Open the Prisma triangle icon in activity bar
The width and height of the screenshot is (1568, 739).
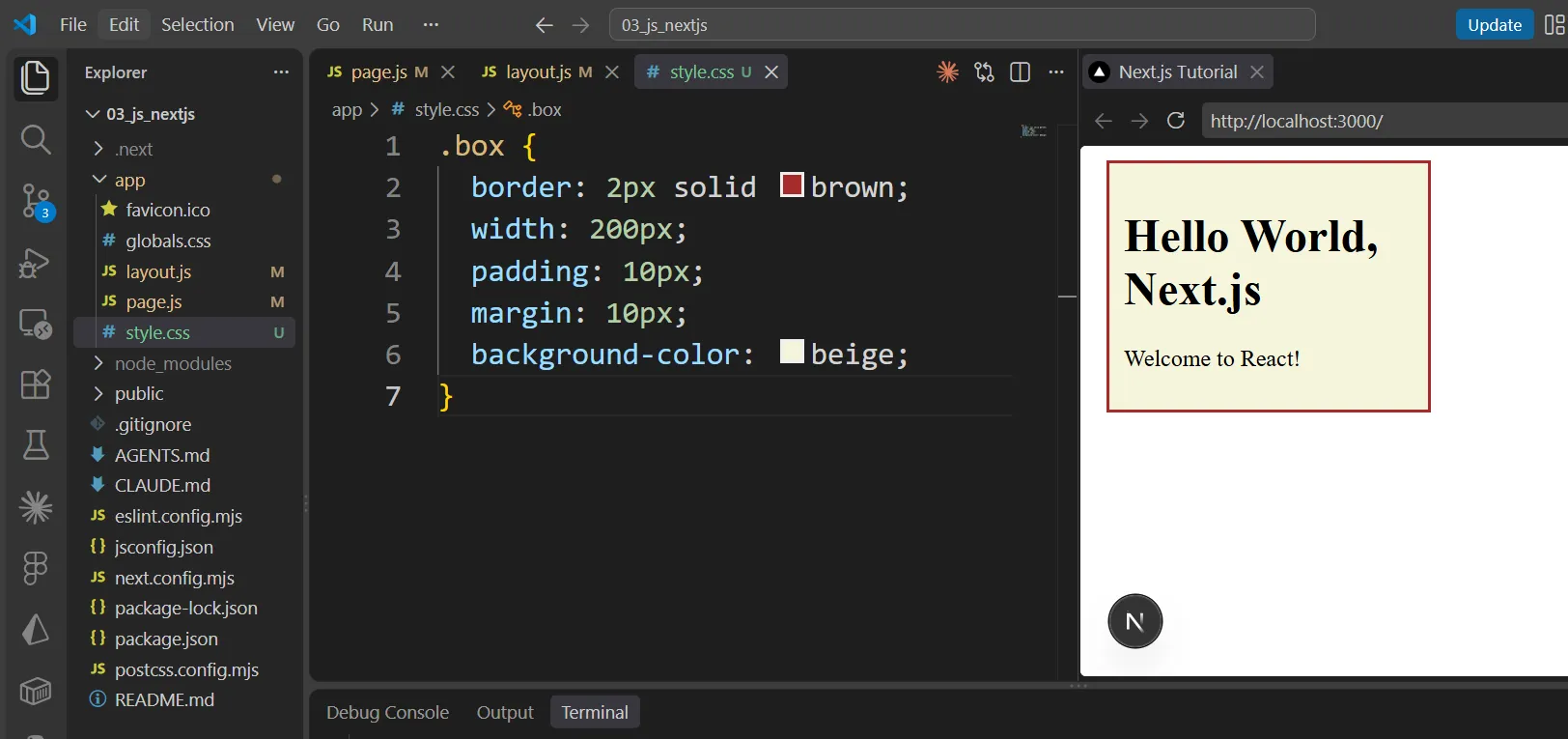pyautogui.click(x=36, y=630)
